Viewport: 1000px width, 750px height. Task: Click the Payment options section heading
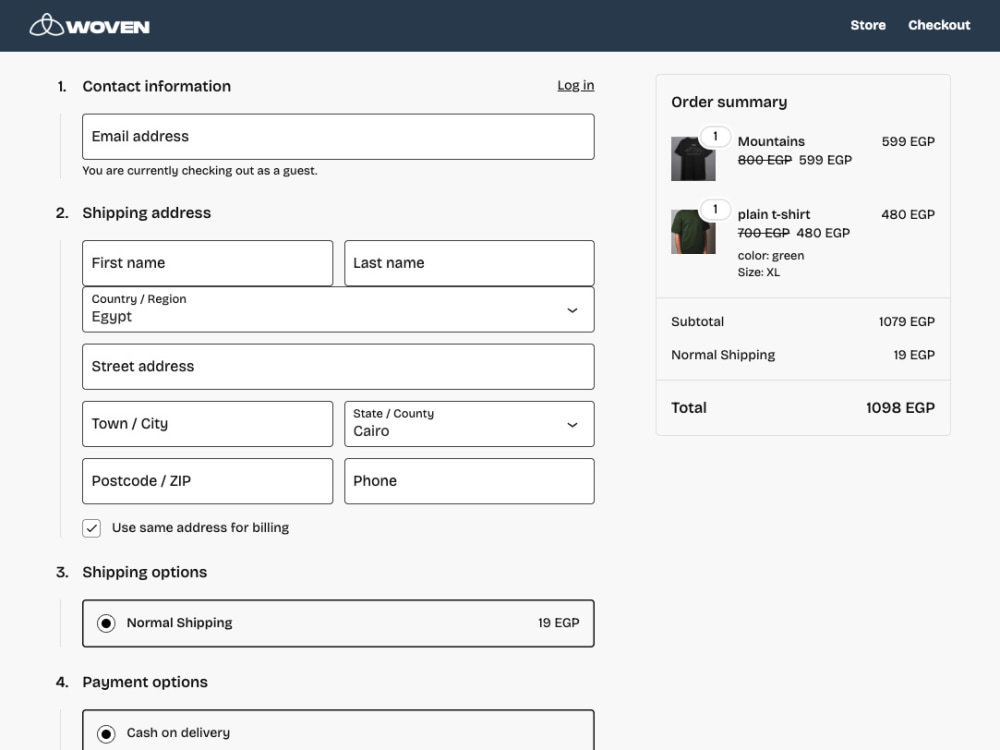pyautogui.click(x=145, y=682)
